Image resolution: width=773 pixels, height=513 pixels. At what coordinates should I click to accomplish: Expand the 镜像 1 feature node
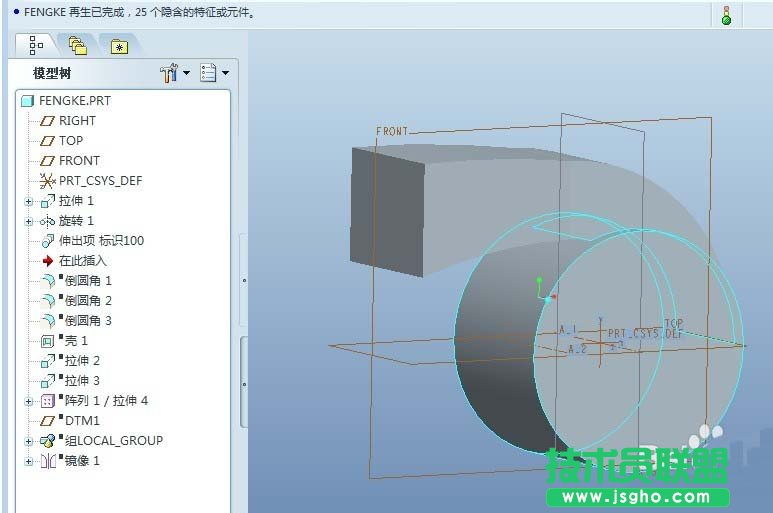[29, 461]
